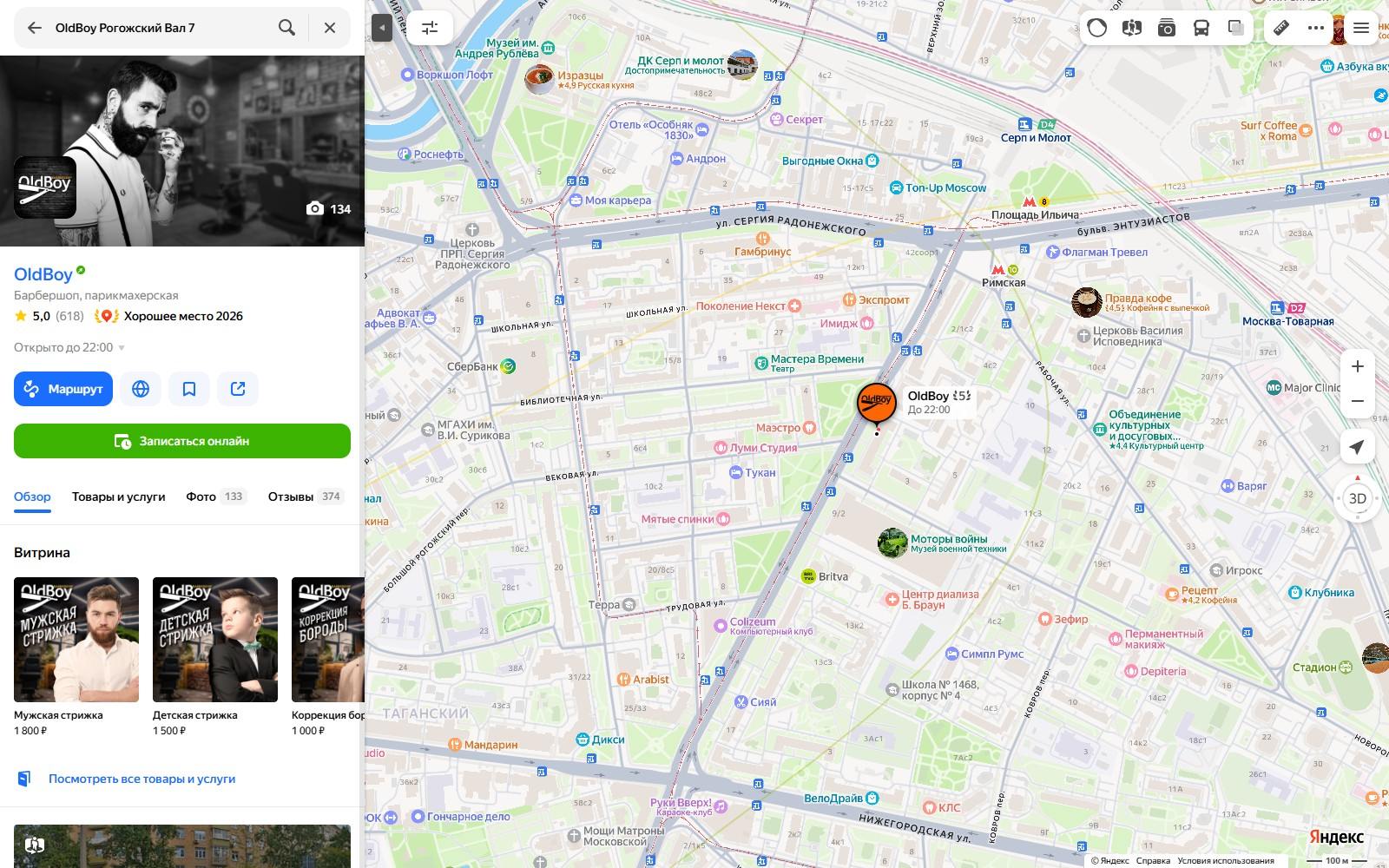Viewport: 1389px width, 868px height.
Task: Toggle public transport bus layer
Action: click(1201, 28)
